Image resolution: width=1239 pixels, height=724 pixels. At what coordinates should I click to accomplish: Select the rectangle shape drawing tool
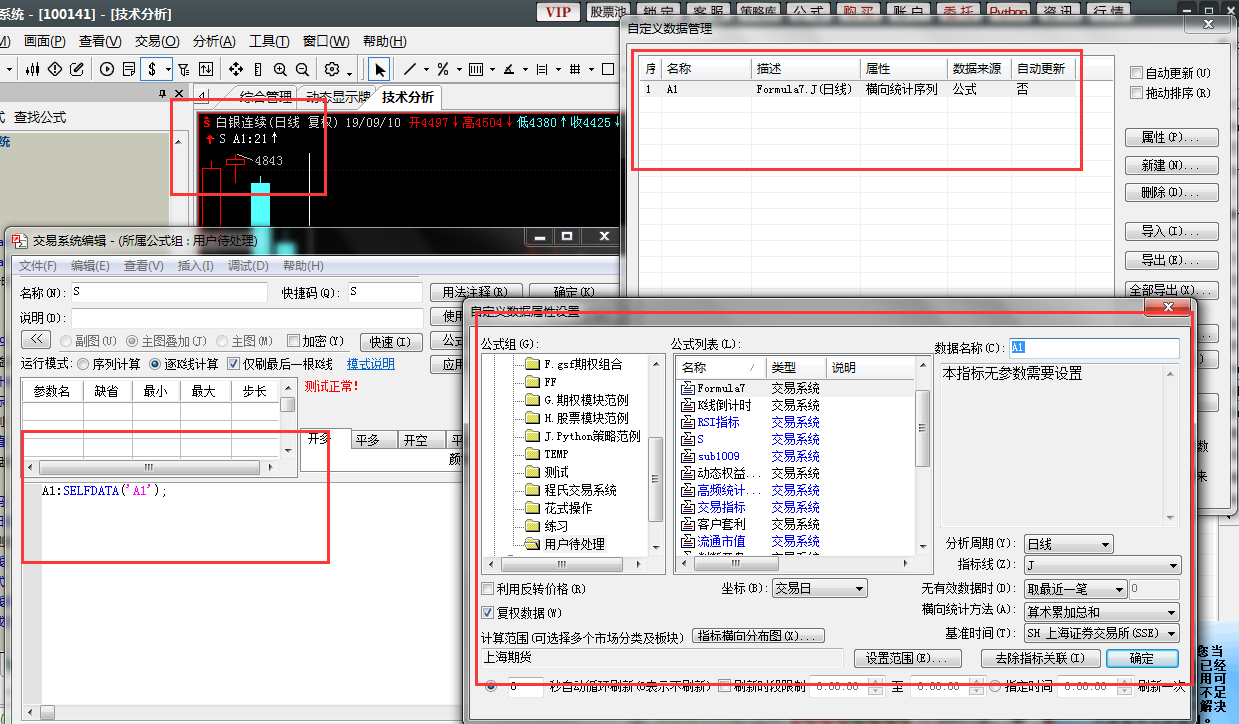pyautogui.click(x=608, y=69)
